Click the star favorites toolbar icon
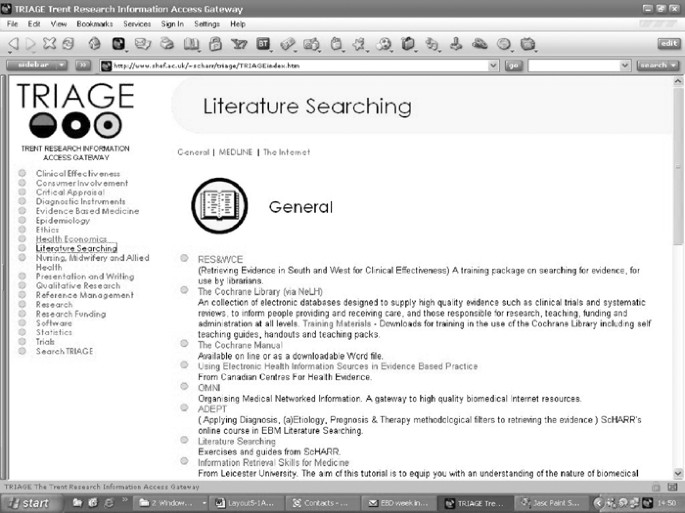This screenshot has height=513, width=685. pos(359,44)
